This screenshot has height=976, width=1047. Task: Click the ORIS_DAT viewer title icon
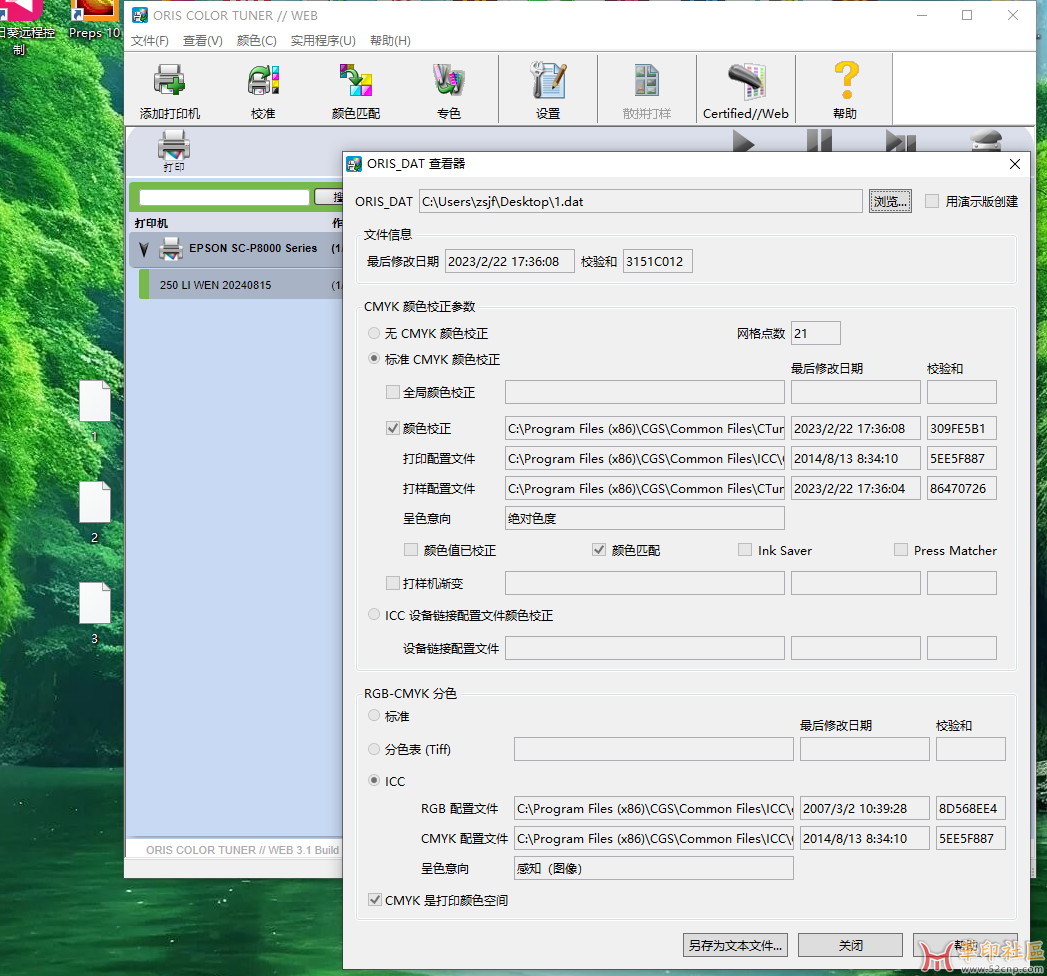point(354,164)
